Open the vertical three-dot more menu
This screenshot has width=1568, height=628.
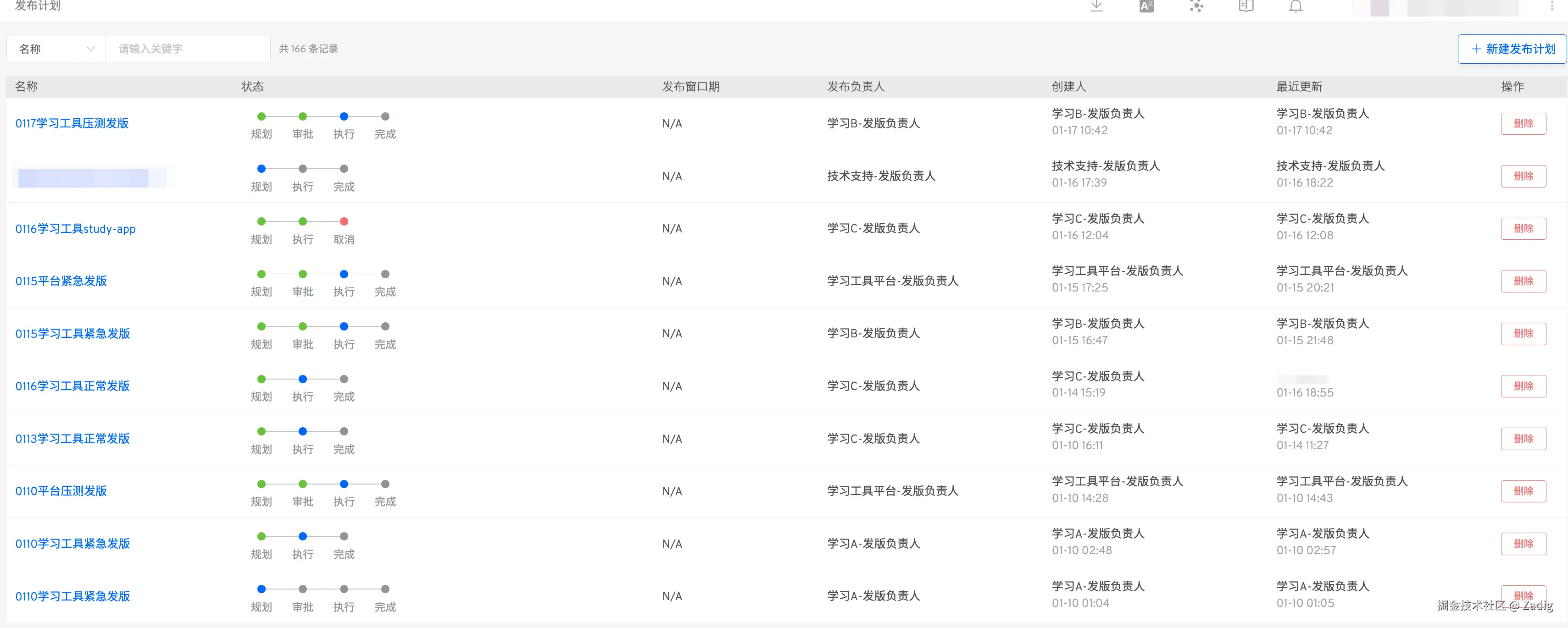[x=1551, y=6]
